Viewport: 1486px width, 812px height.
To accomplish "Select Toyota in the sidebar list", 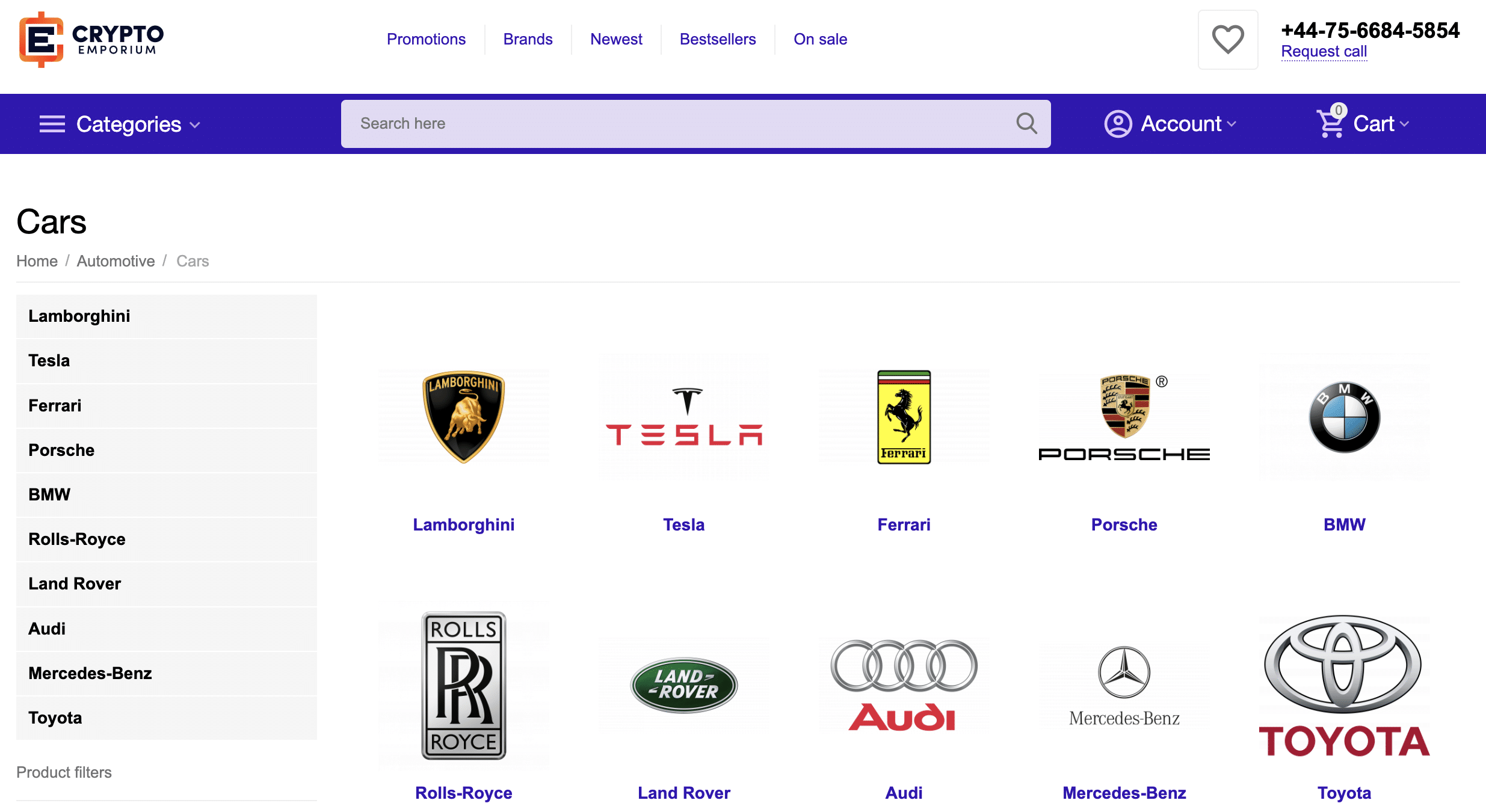I will (167, 718).
